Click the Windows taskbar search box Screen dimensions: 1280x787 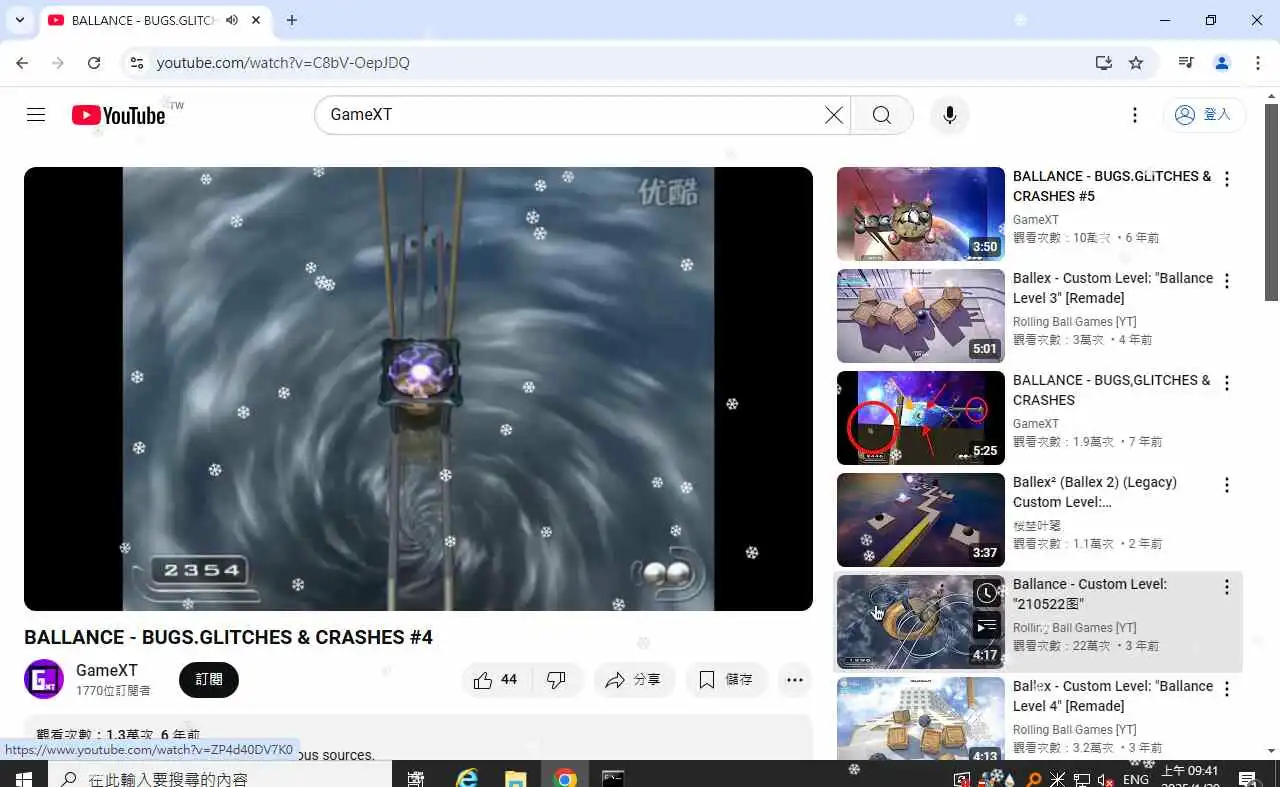[220, 777]
